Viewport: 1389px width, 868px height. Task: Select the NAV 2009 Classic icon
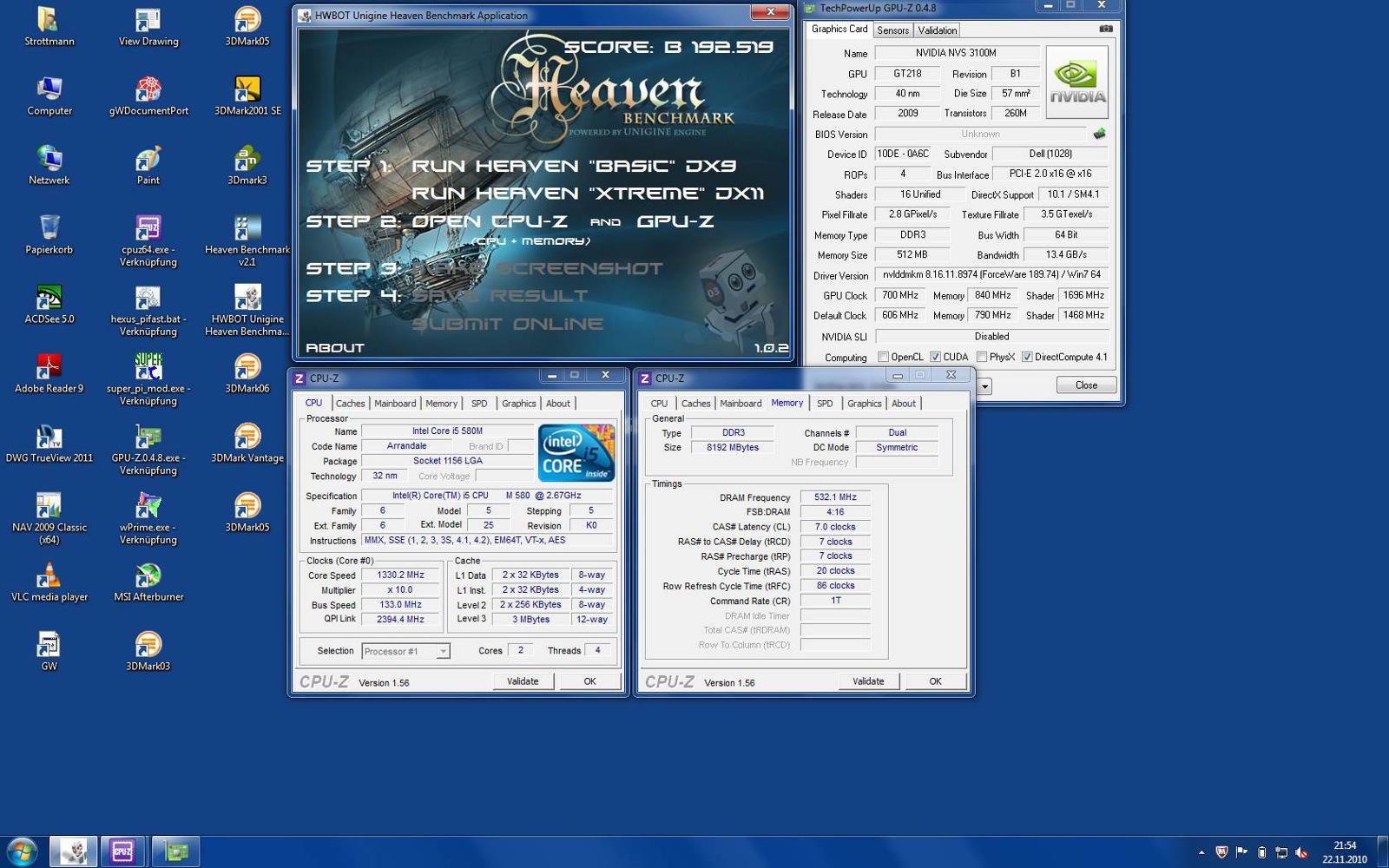[x=49, y=518]
